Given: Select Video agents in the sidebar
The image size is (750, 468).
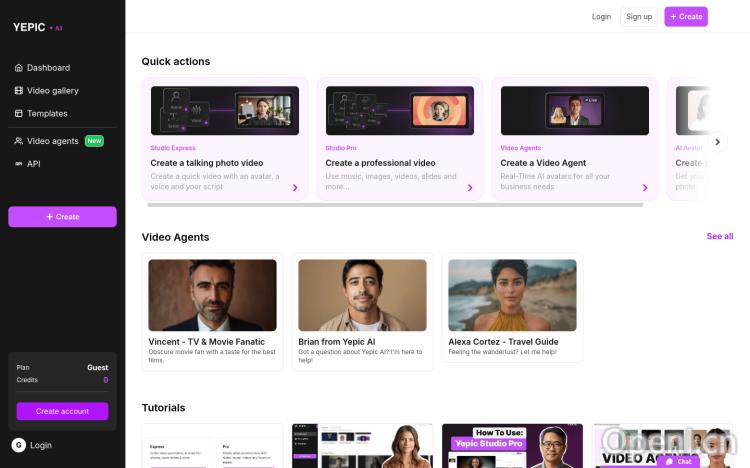Looking at the screenshot, I should tap(51, 141).
